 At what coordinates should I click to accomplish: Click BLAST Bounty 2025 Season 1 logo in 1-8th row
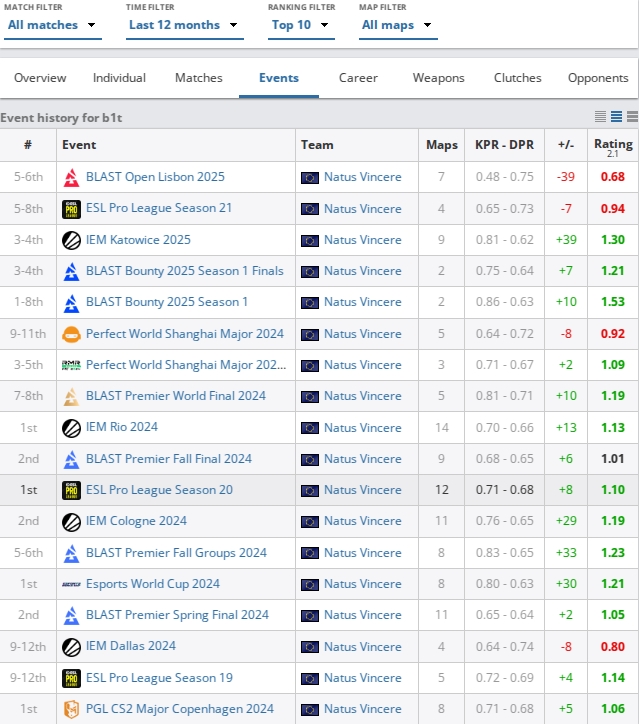[x=71, y=303]
